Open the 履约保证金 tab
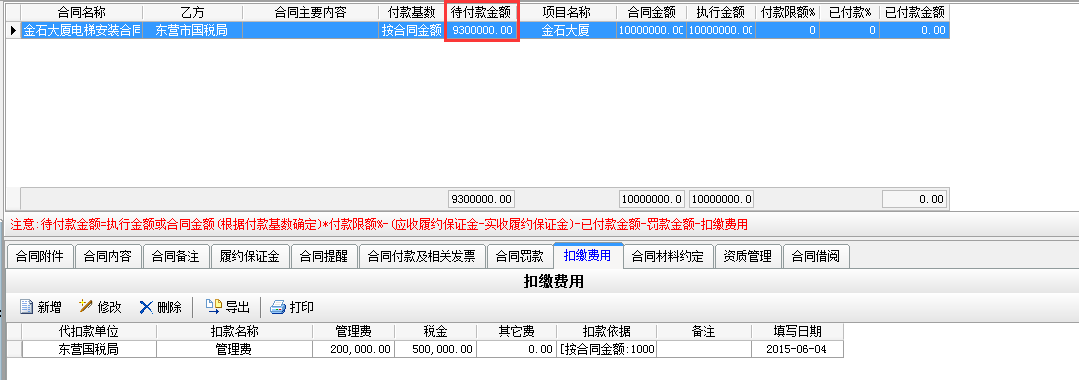 click(x=249, y=257)
